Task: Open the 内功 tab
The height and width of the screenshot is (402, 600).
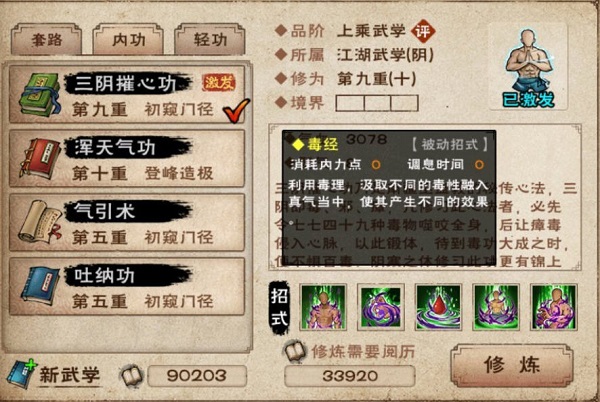Action: tap(128, 39)
